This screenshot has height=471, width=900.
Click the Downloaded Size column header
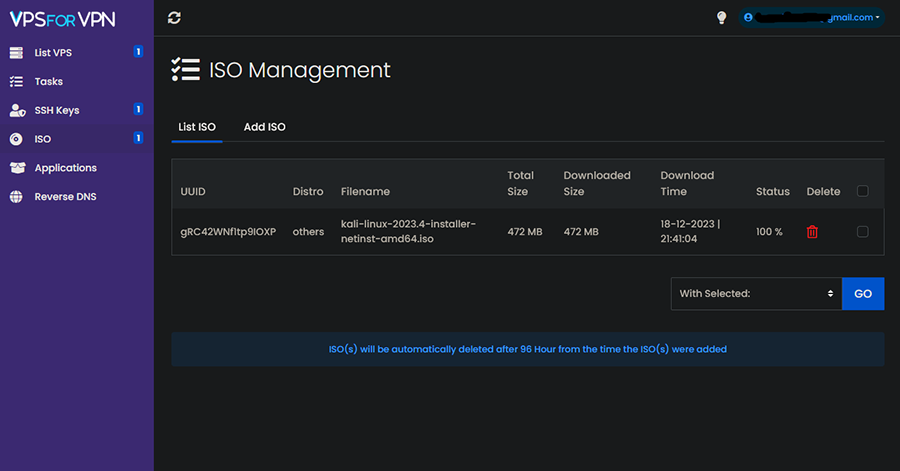pos(597,184)
